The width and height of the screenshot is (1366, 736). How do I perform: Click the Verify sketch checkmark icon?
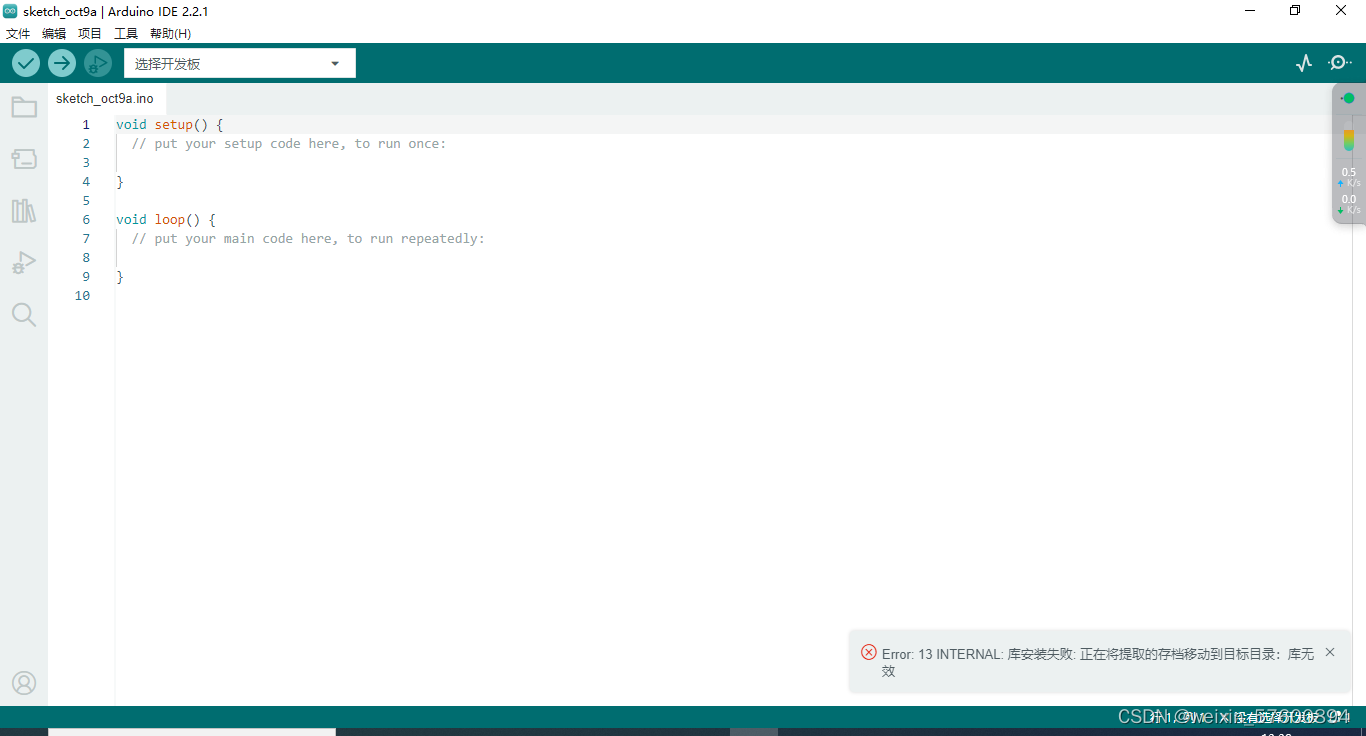point(25,62)
